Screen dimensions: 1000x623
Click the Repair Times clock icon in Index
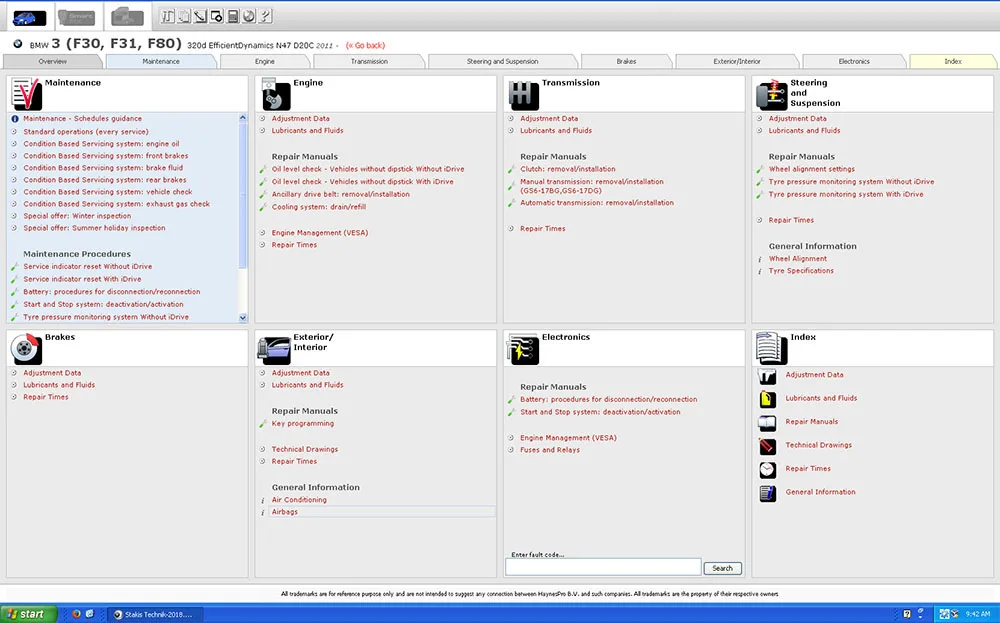(x=768, y=470)
